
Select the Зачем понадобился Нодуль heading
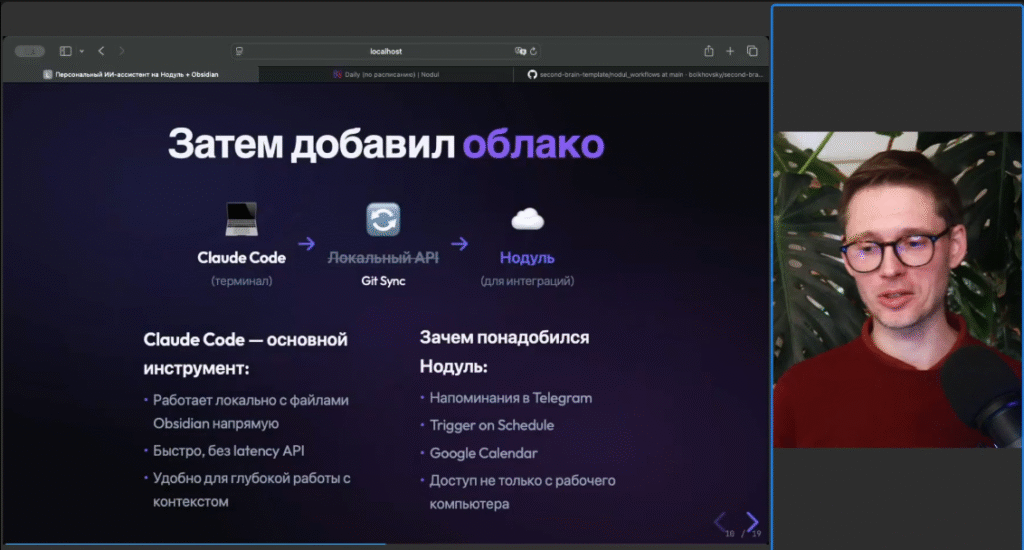click(504, 351)
